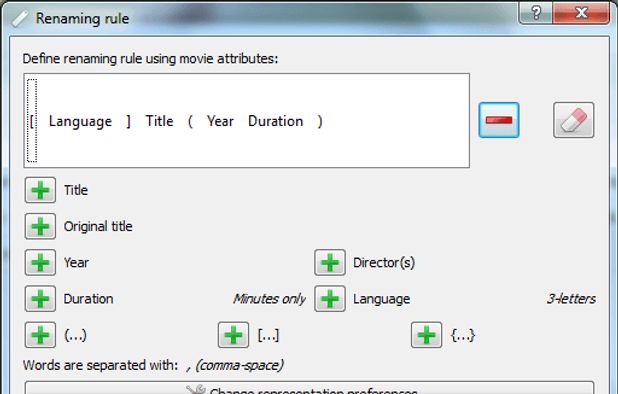This screenshot has width=618, height=394.
Task: Add Duration attribute to renaming rule
Action: point(40,299)
